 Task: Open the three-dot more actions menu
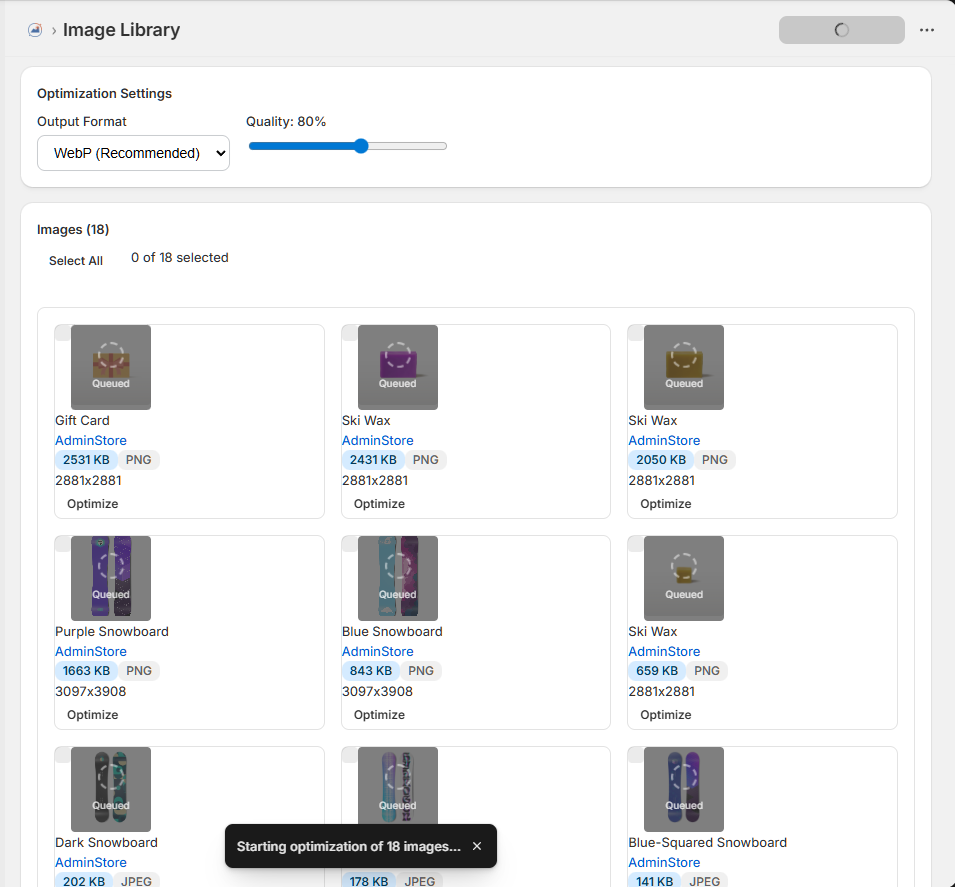pos(926,30)
